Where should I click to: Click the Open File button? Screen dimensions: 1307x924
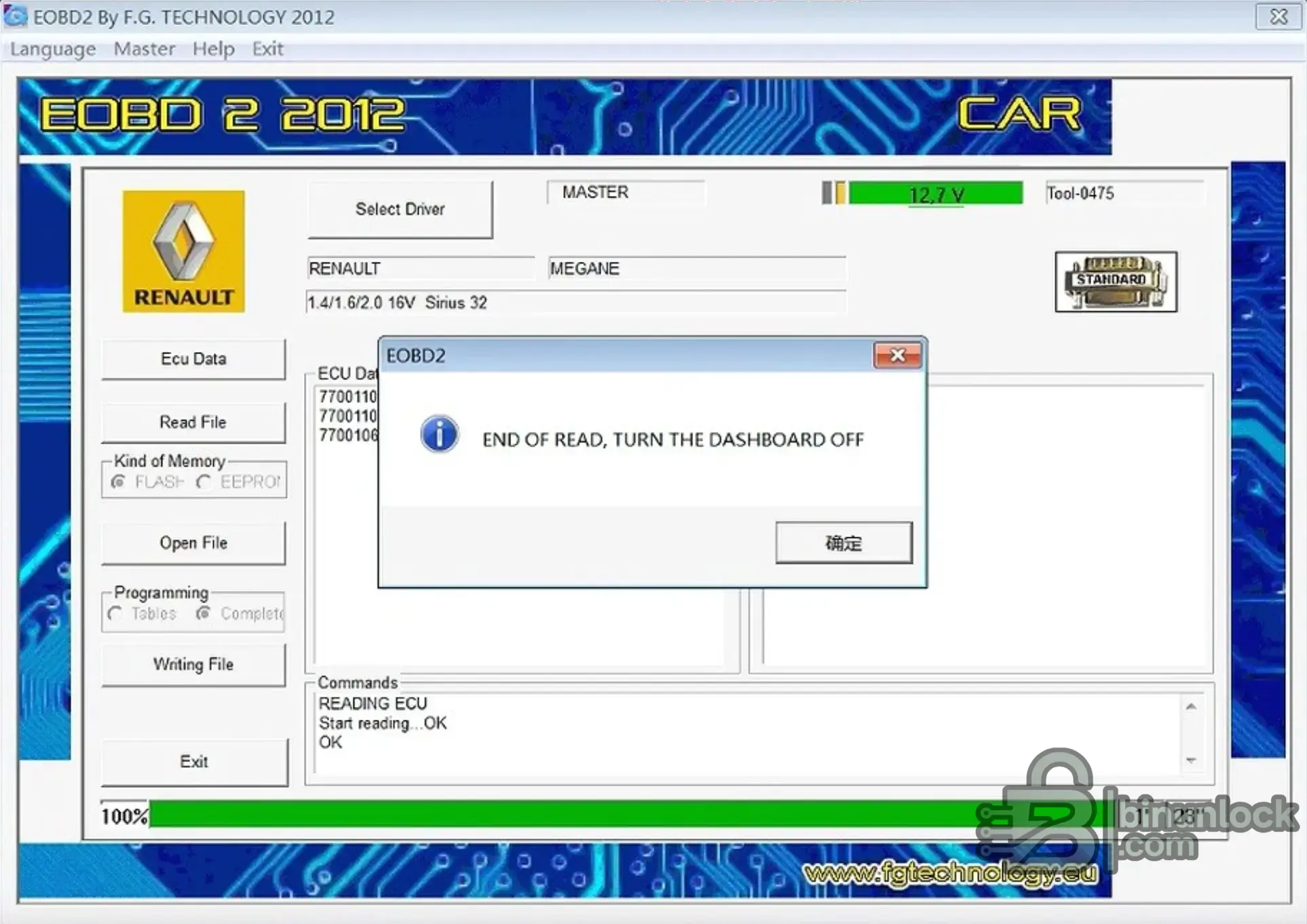[x=193, y=543]
